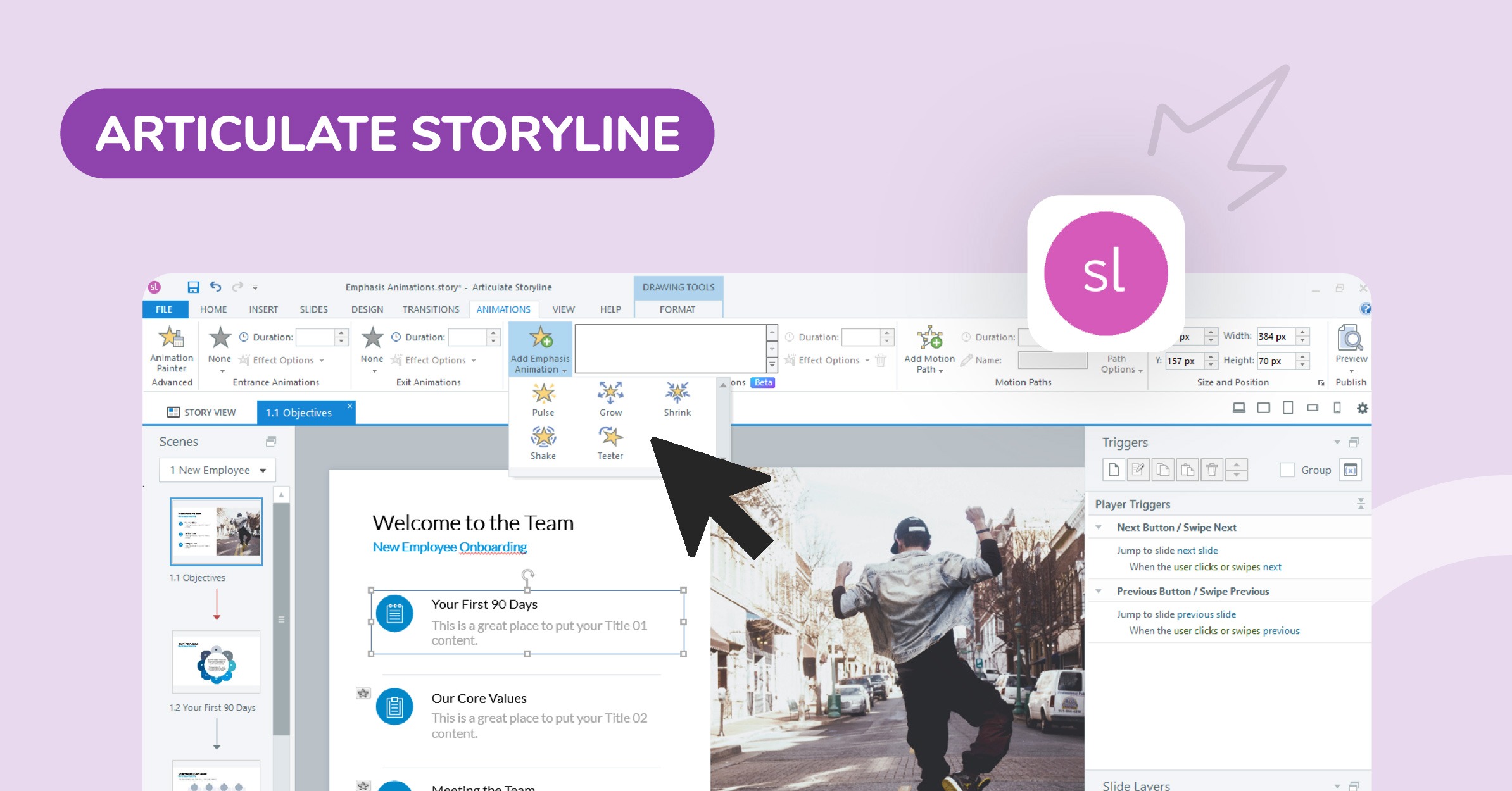Open the Triggers panel options arrow
The height and width of the screenshot is (791, 1512).
click(1337, 442)
